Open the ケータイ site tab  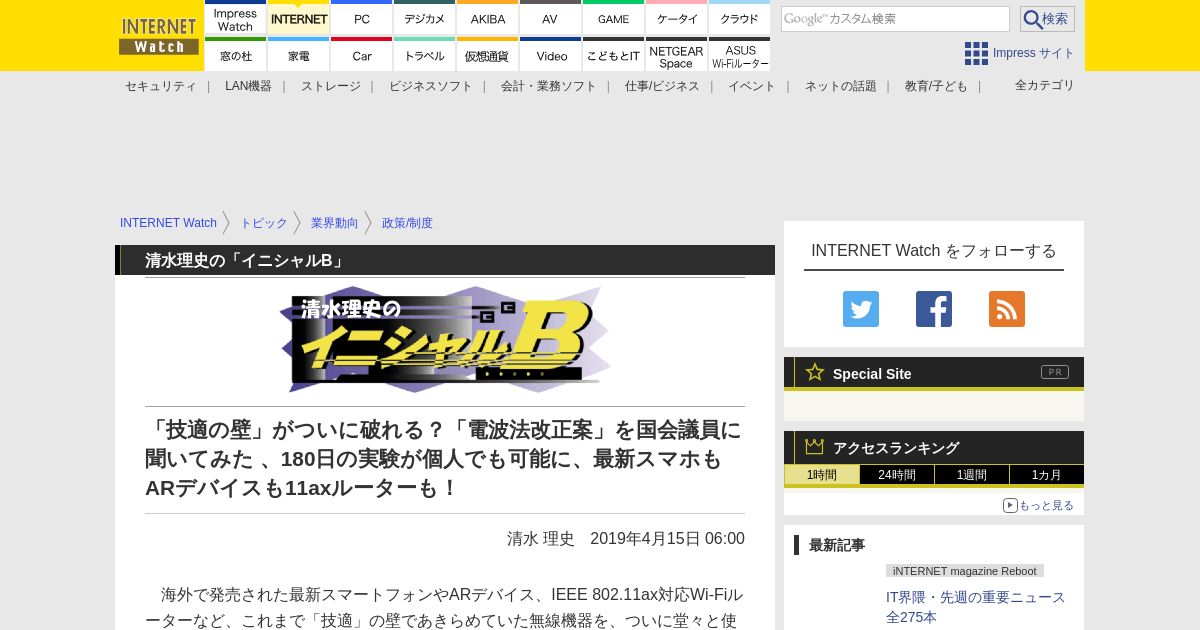(x=677, y=18)
